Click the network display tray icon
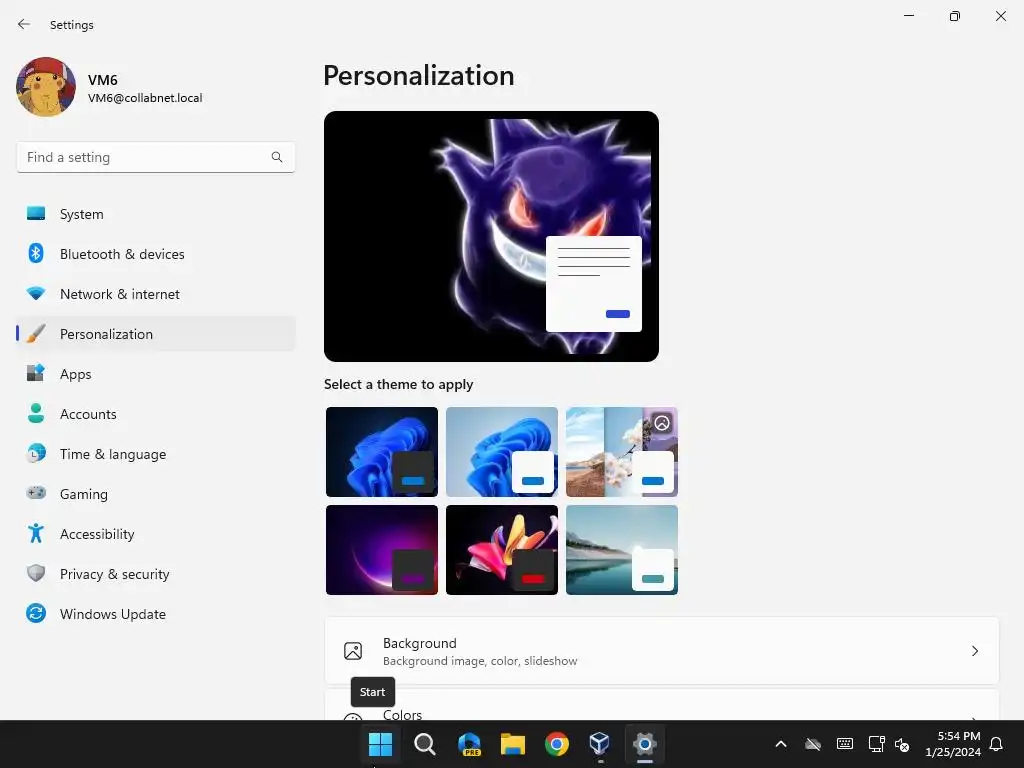The height and width of the screenshot is (768, 1024). point(876,744)
